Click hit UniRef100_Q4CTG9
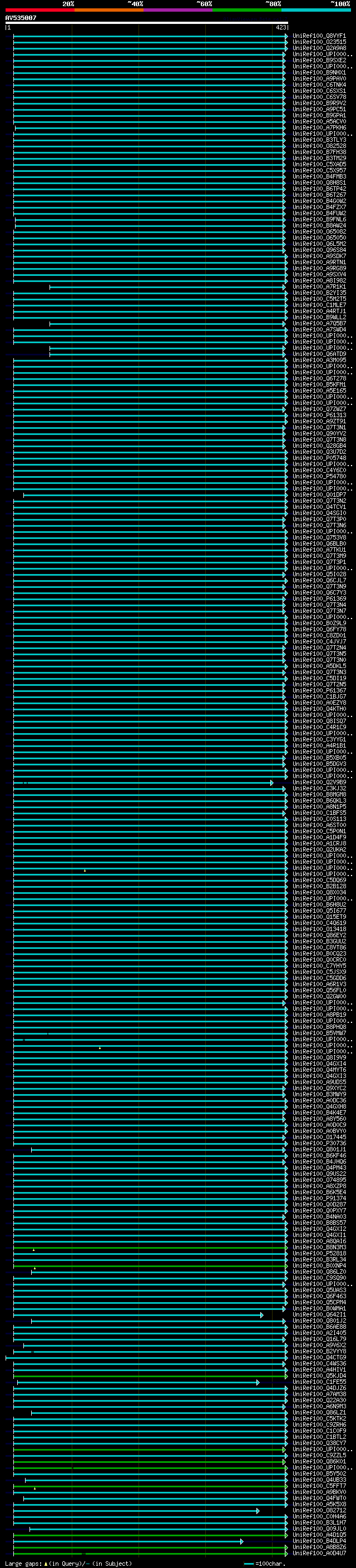This screenshot has height=1568, width=356. (319, 1357)
